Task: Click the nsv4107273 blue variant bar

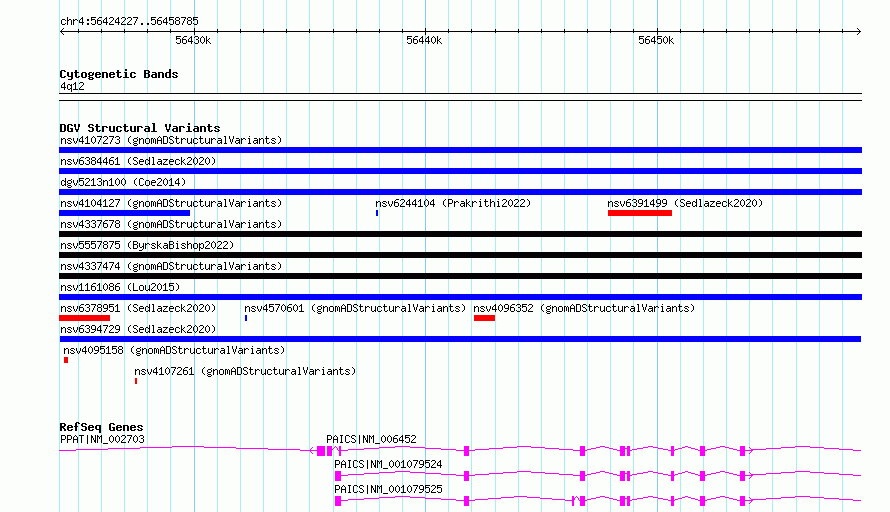Action: tap(460, 150)
